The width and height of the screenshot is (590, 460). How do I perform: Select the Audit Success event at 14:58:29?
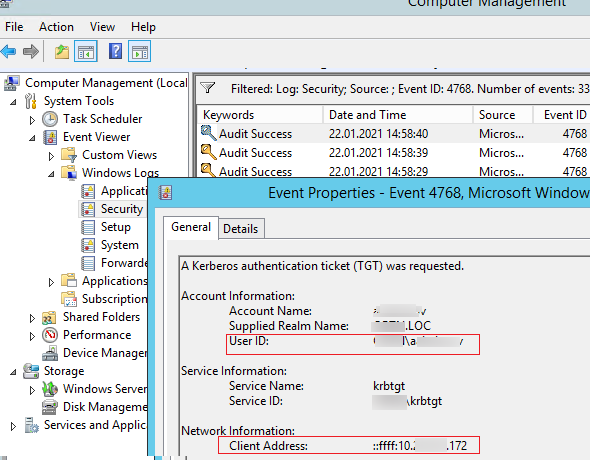pos(394,171)
